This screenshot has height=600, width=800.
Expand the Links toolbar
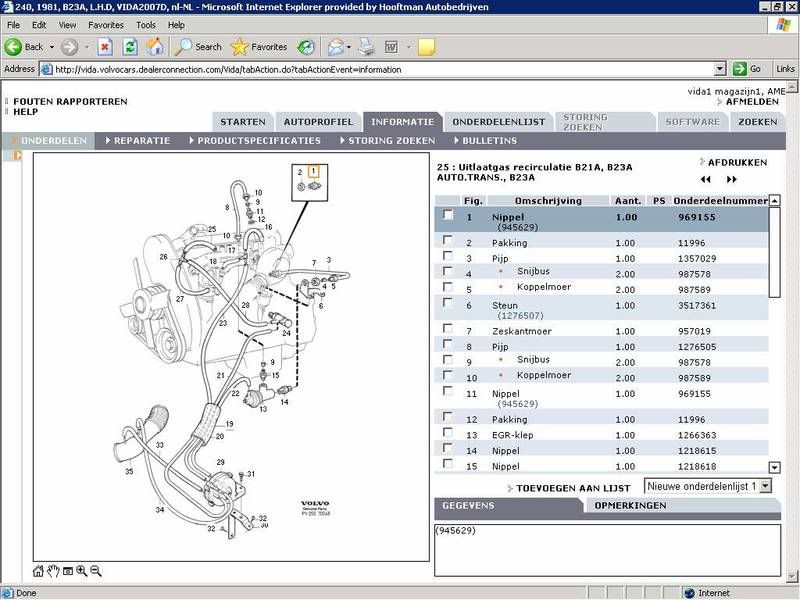(785, 69)
